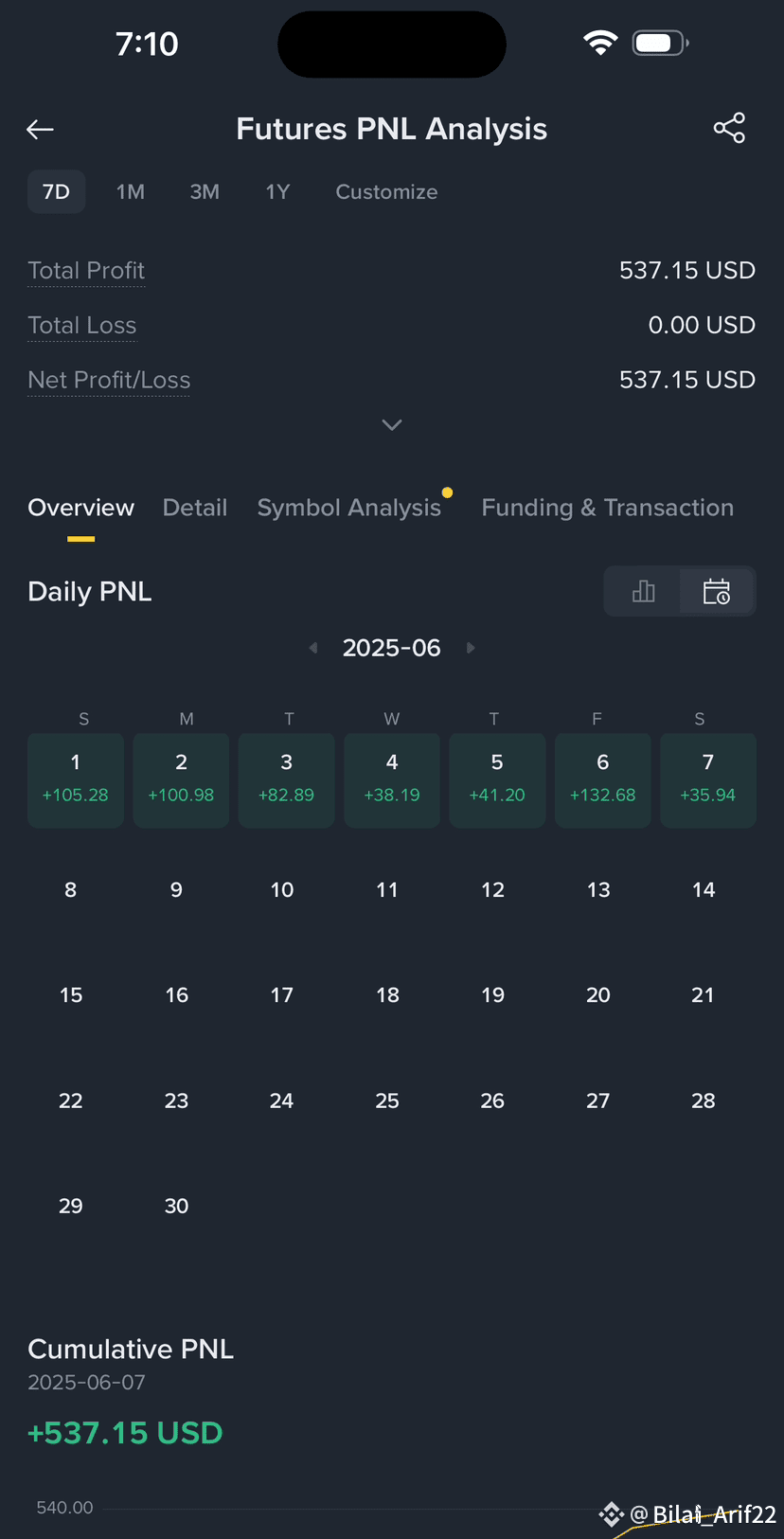Screen dimensions: 784x1539
Task: Expand the profit summary chevron
Action: click(392, 425)
